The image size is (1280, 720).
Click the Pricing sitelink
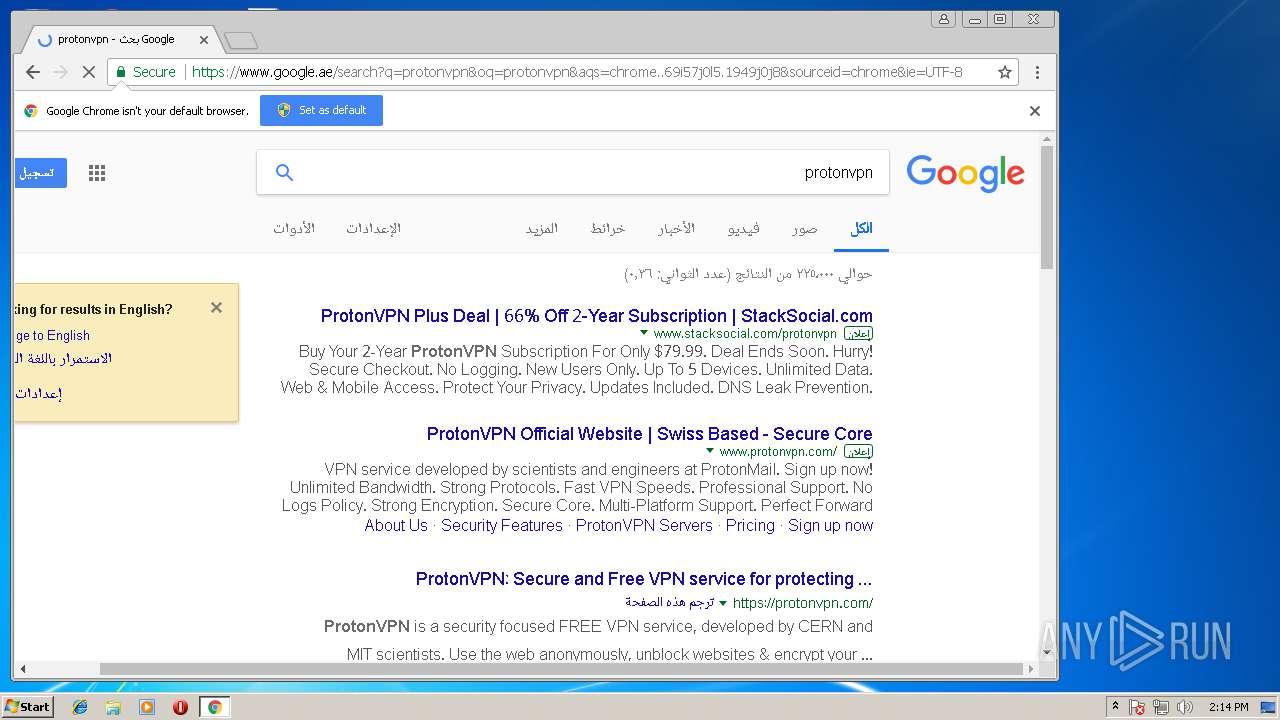(750, 525)
